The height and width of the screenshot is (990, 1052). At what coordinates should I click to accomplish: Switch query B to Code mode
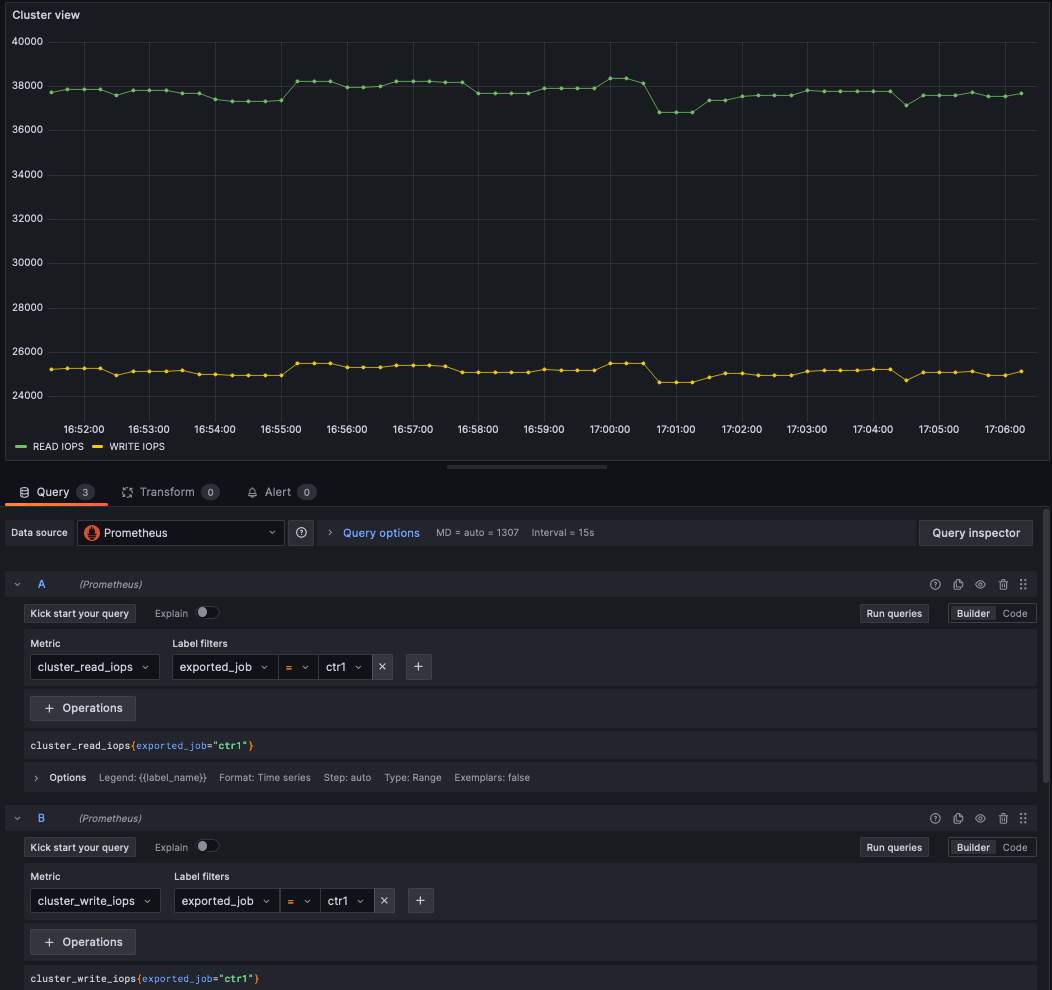click(x=1014, y=847)
